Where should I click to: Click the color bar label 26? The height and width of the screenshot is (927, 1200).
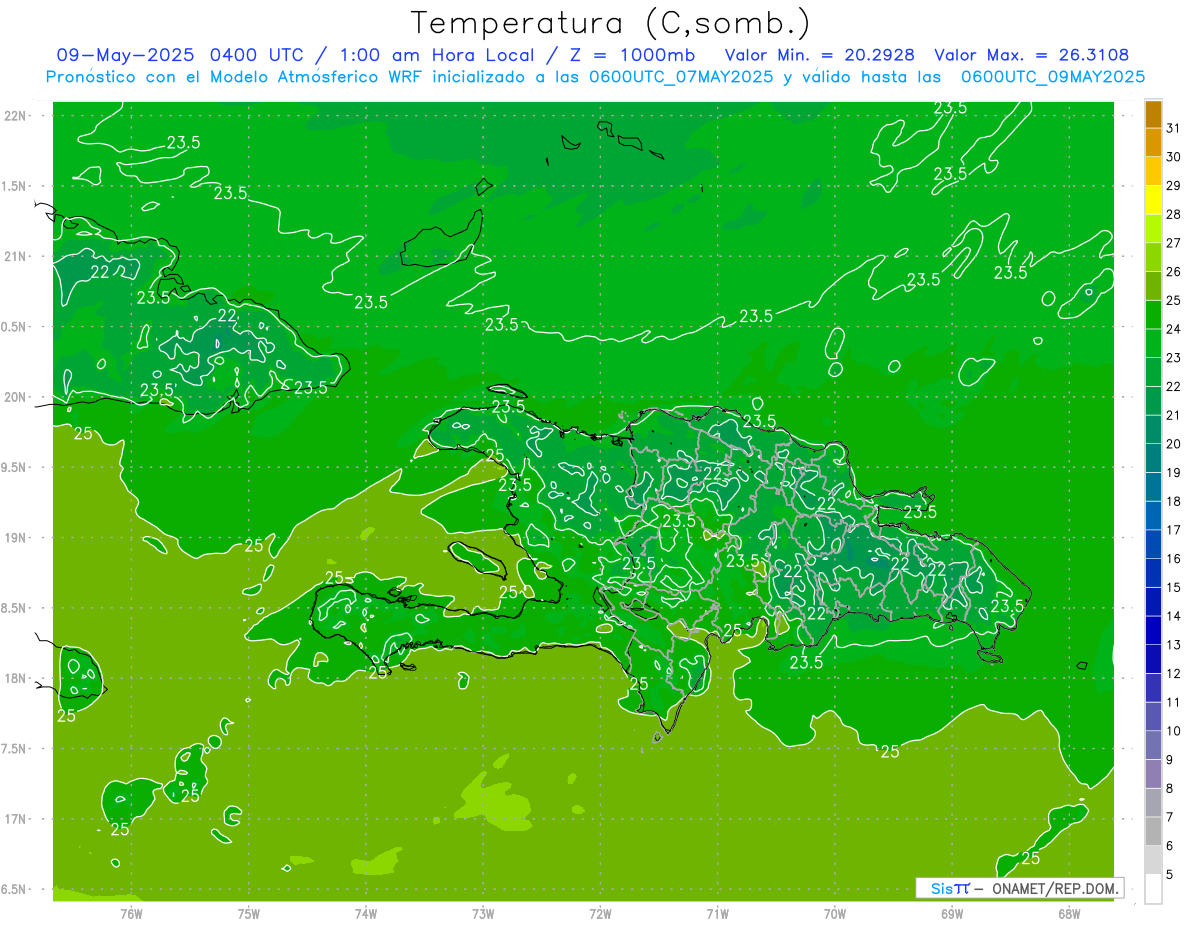click(x=1174, y=271)
